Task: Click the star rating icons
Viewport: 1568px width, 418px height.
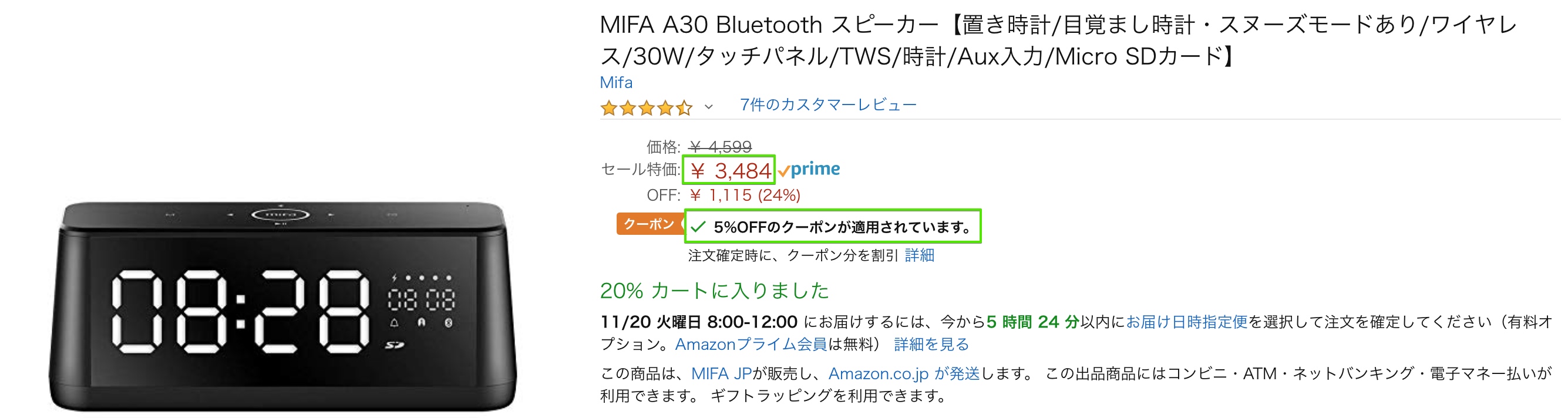Action: point(646,107)
